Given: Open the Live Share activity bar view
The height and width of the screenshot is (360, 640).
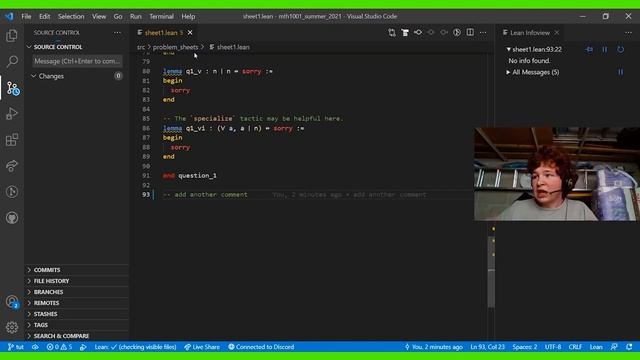Looking at the screenshot, I should (x=12, y=166).
